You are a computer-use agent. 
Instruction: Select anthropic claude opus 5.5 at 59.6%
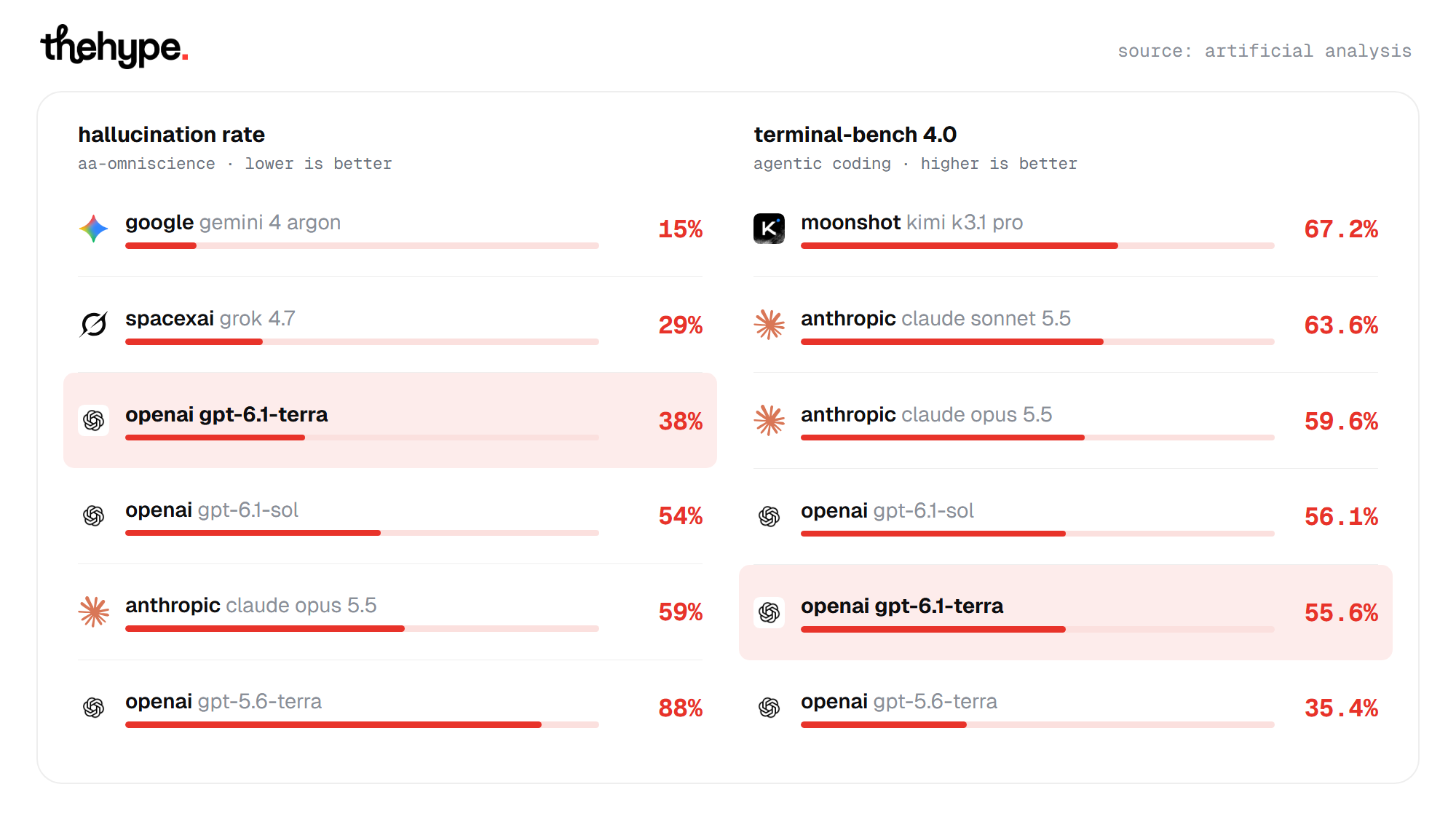pyautogui.click(x=926, y=414)
